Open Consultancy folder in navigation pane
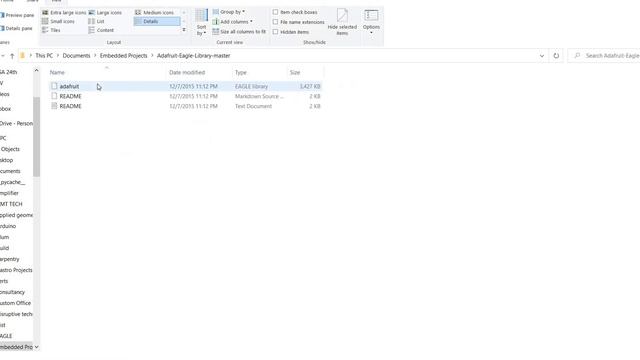 pyautogui.click(x=12, y=292)
